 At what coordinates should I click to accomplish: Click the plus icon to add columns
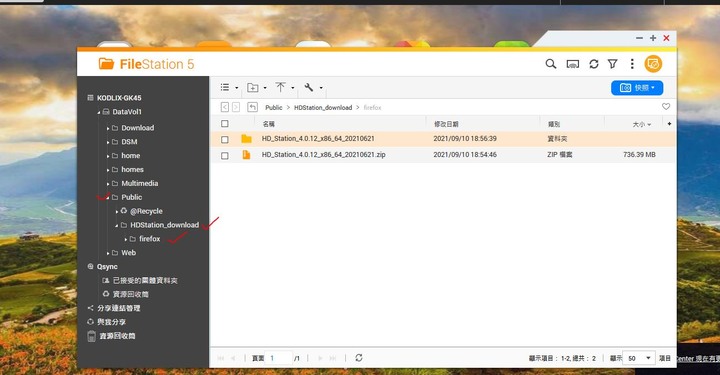click(669, 123)
